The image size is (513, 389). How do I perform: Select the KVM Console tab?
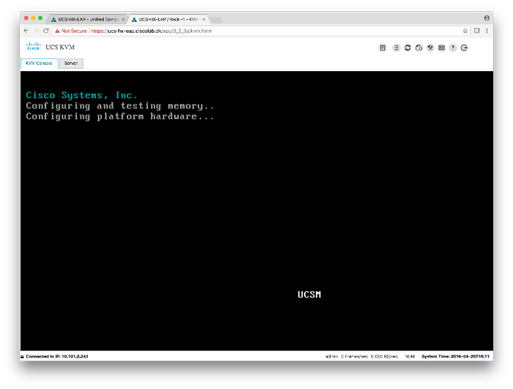(x=39, y=63)
